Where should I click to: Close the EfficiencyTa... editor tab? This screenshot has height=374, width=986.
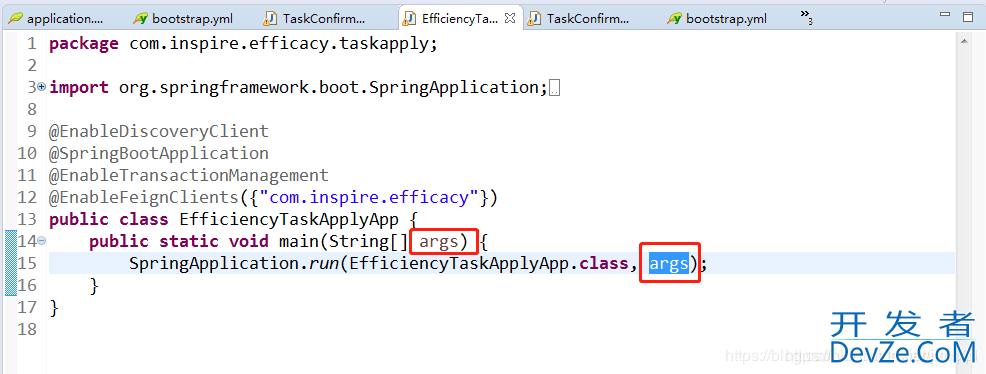pyautogui.click(x=510, y=18)
